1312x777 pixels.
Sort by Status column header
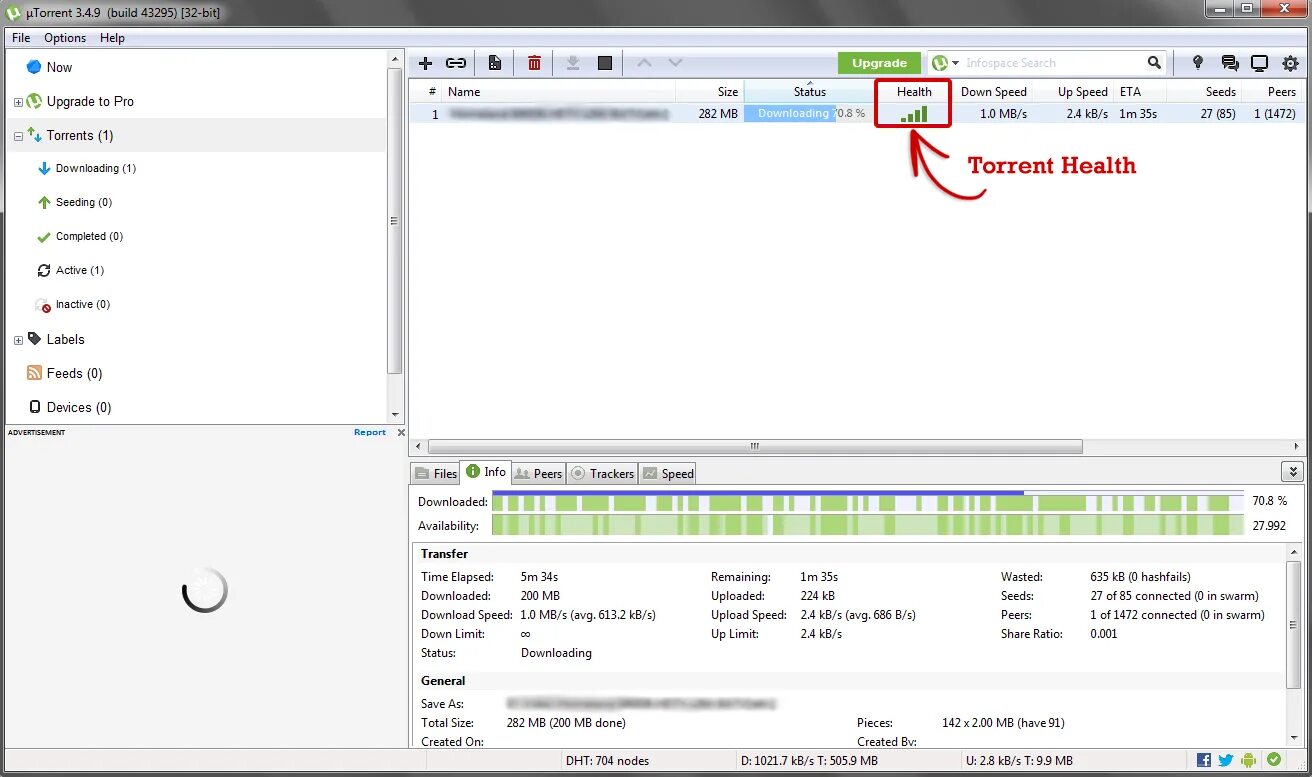click(x=810, y=91)
